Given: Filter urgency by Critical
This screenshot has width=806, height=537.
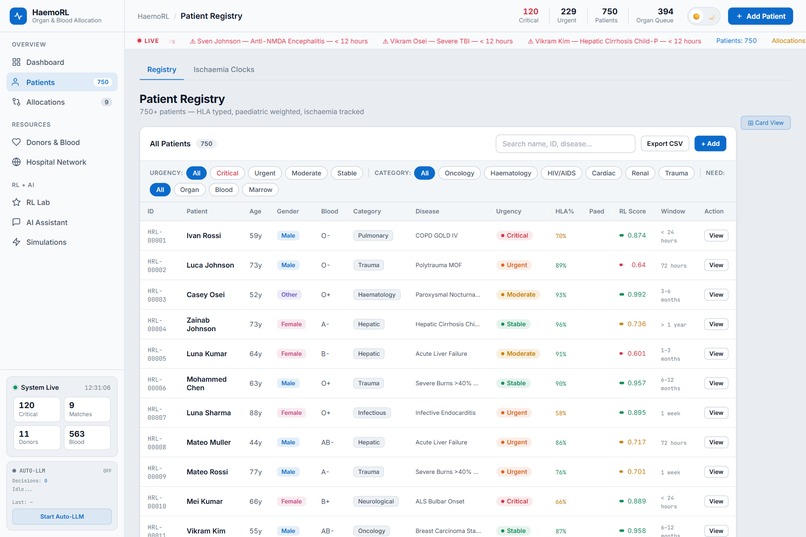Looking at the screenshot, I should coord(227,173).
